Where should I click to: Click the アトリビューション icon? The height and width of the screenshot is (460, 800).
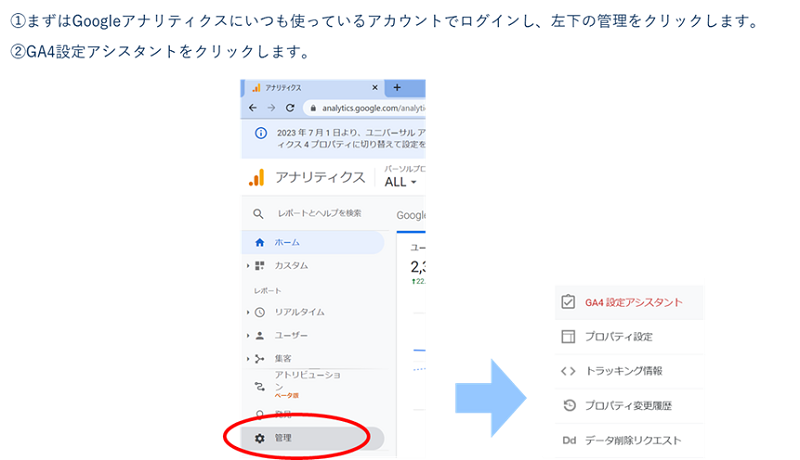pos(260,386)
